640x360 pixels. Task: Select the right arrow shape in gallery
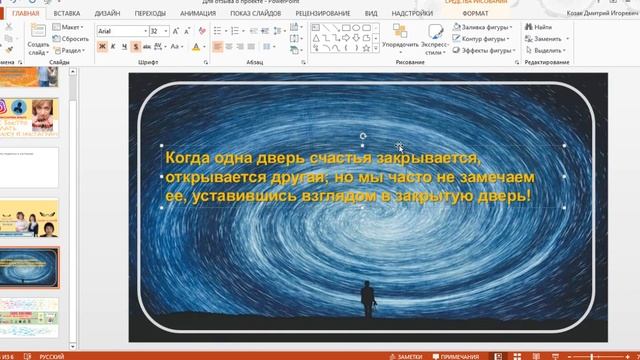point(346,38)
